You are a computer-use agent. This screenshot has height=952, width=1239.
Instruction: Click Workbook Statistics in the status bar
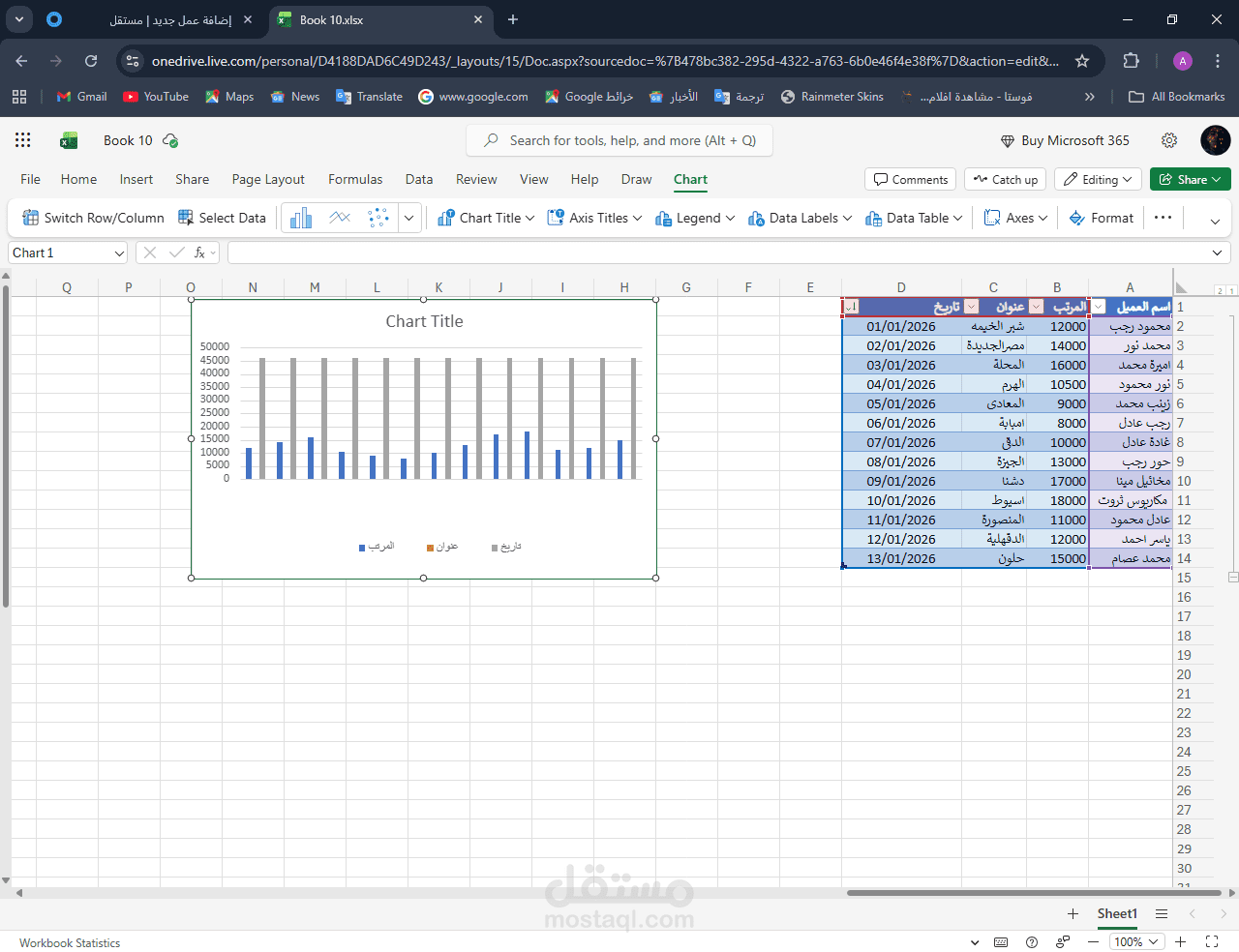(70, 942)
